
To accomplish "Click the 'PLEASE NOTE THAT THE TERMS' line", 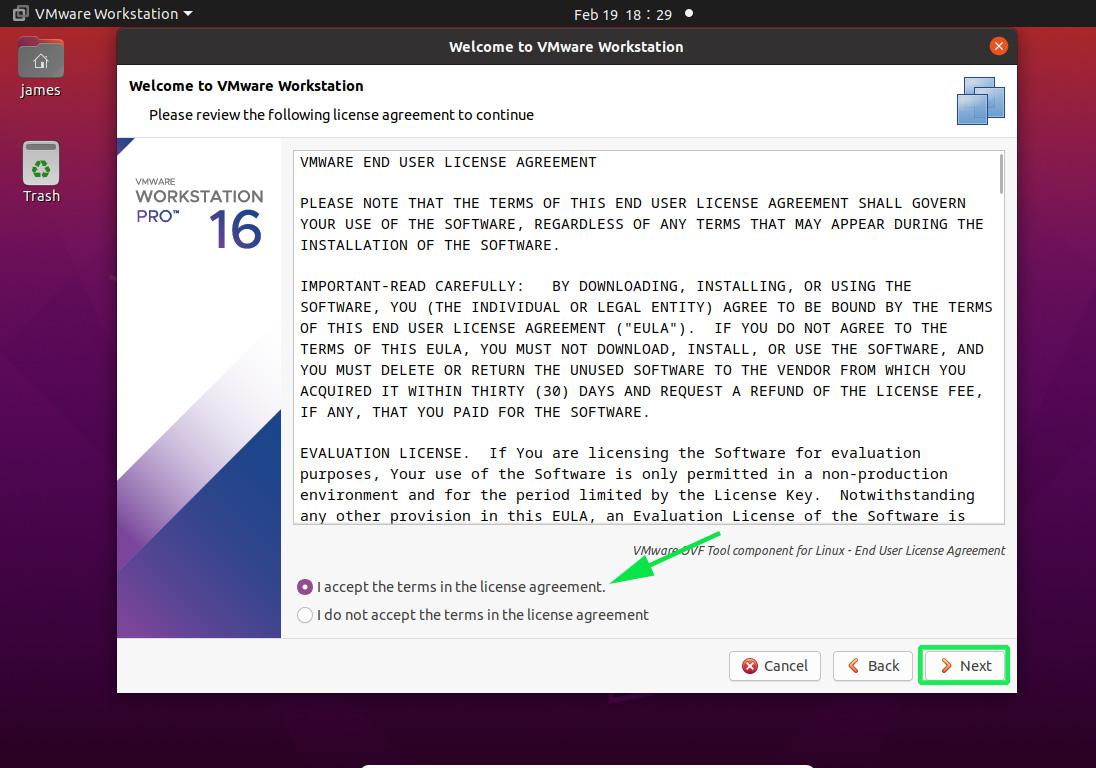I will pos(633,203).
